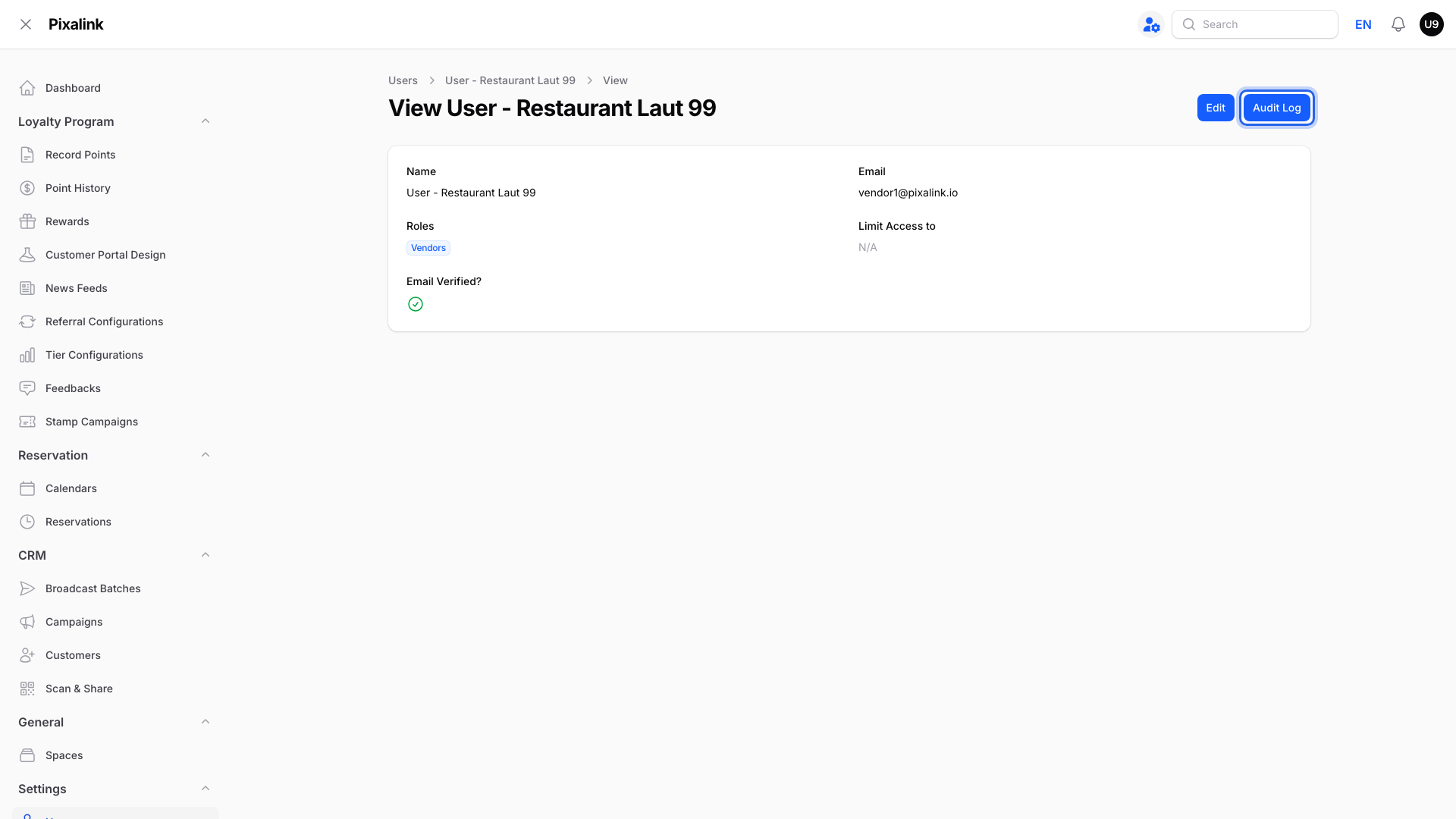Screen dimensions: 1456x819
Task: Open the Calendars page
Action: 115,488
